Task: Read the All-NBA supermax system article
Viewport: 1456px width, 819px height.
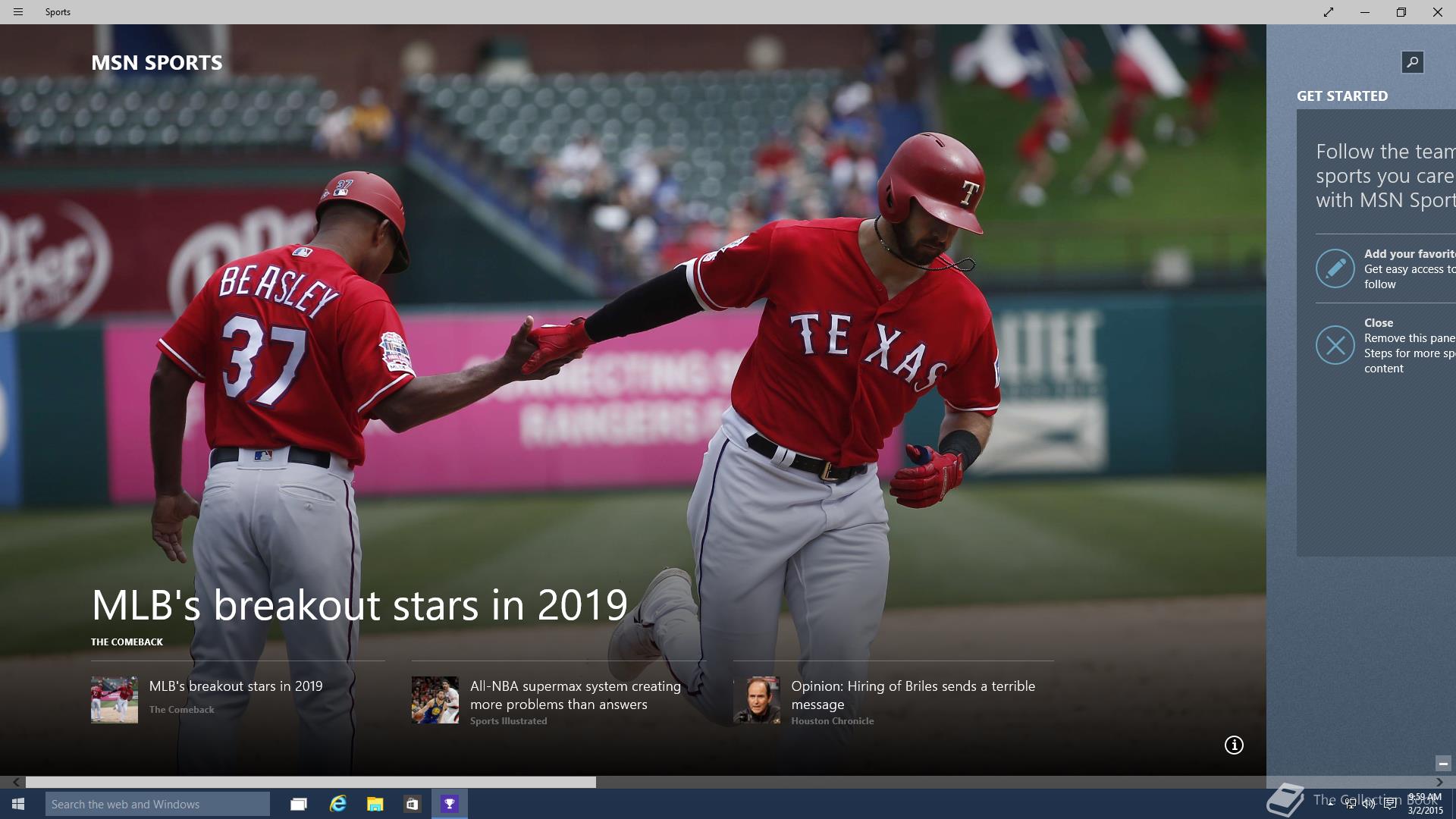Action: click(576, 695)
